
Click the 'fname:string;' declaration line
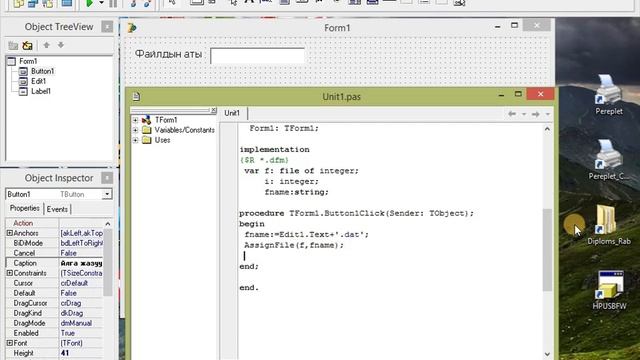pyautogui.click(x=296, y=192)
